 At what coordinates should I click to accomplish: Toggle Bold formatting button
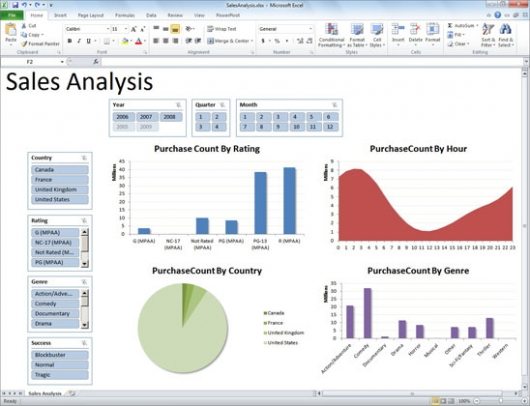click(70, 41)
